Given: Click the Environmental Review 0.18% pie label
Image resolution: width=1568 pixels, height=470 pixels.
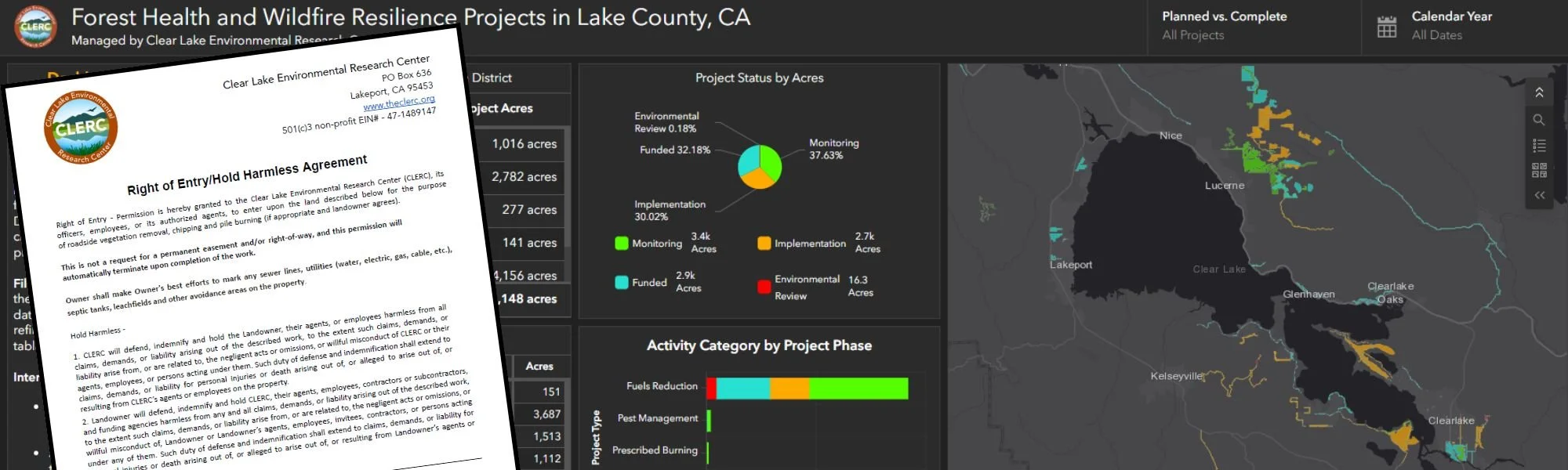Looking at the screenshot, I should point(666,121).
